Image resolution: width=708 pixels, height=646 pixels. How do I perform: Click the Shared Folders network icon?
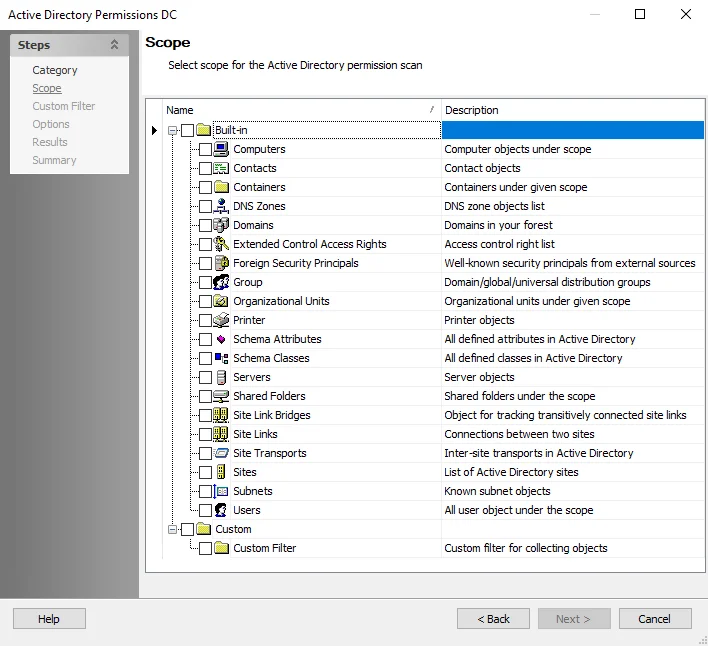click(x=221, y=396)
